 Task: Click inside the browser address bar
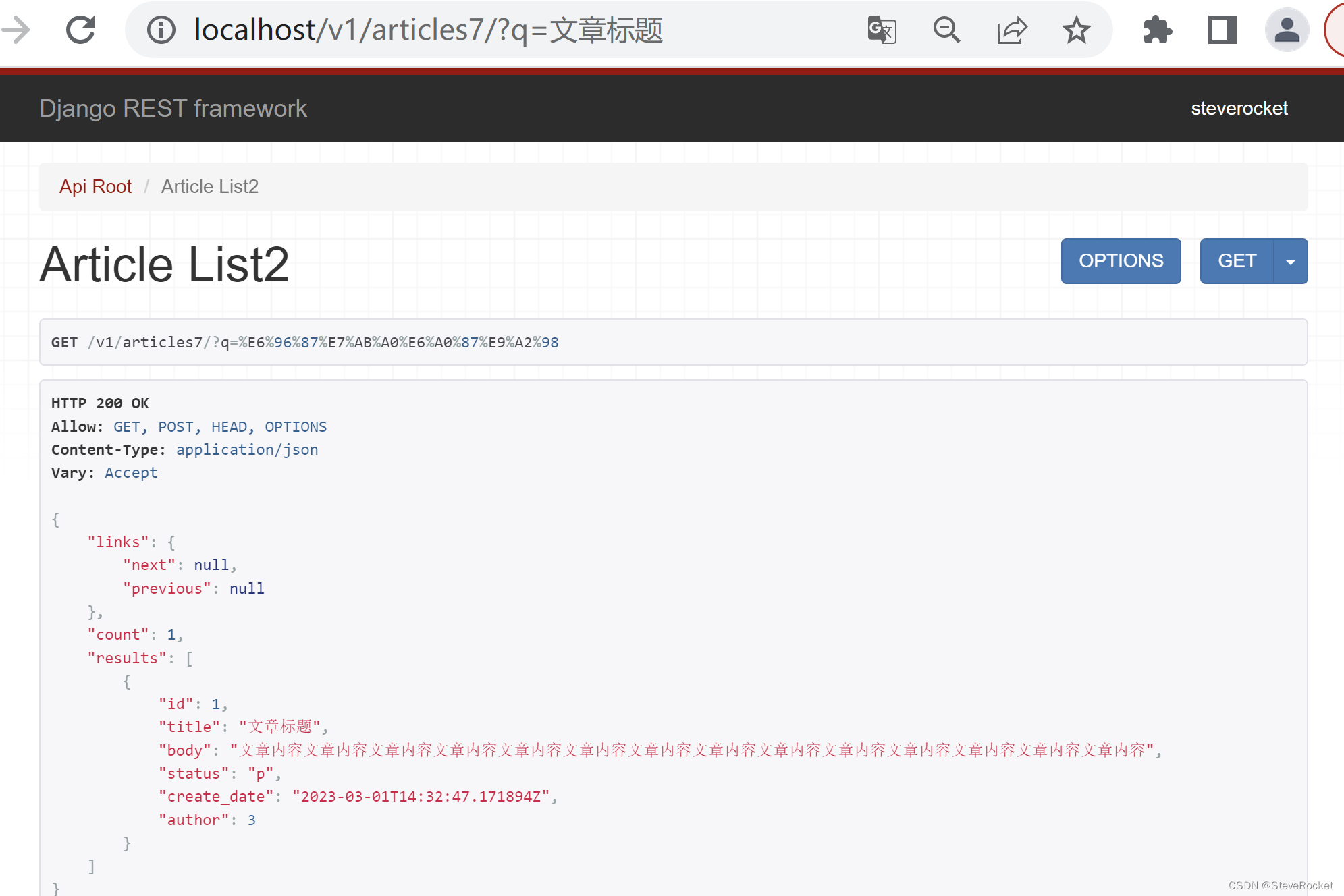[x=473, y=30]
